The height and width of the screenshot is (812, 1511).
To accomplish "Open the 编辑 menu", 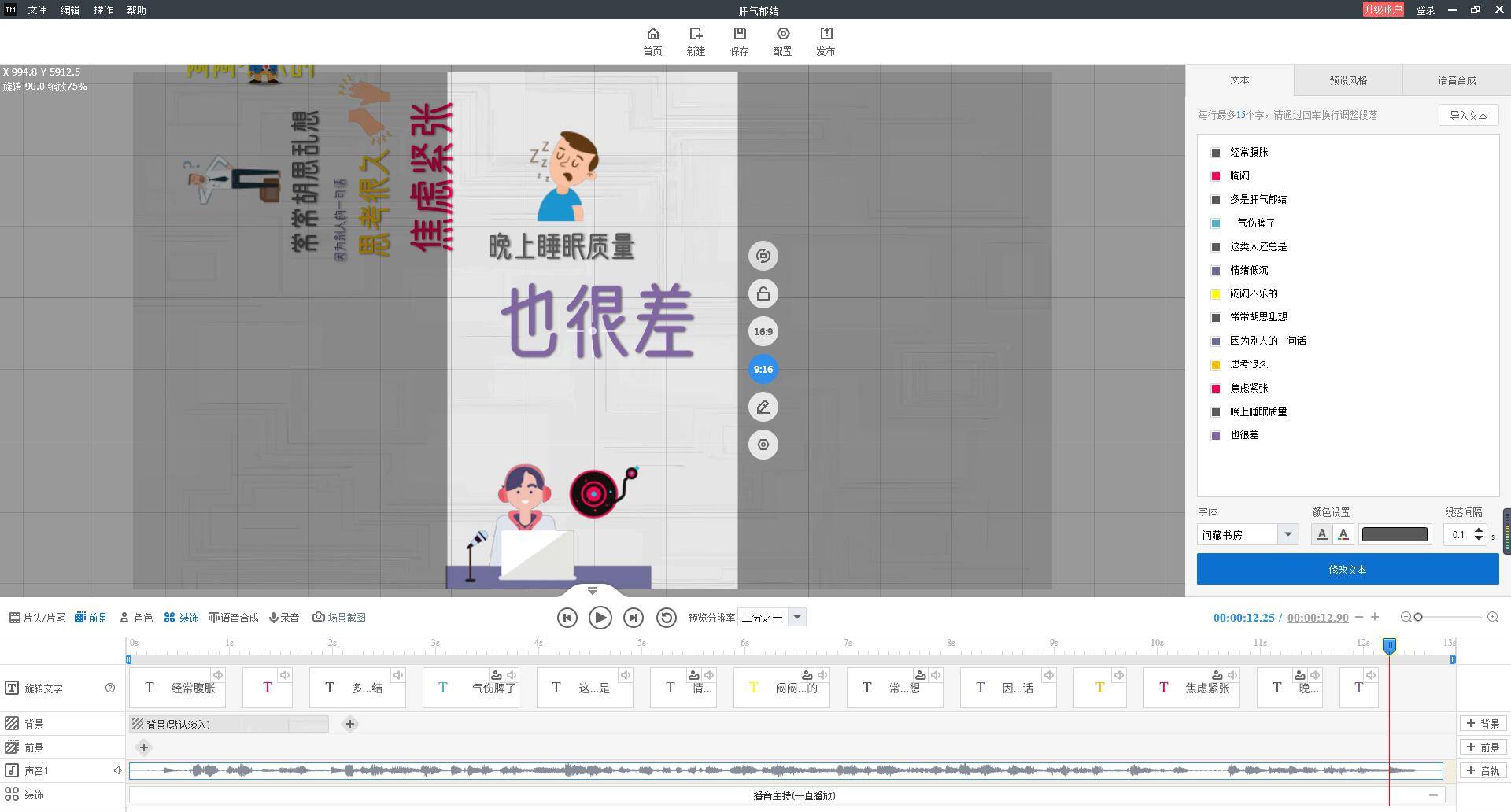I will tap(70, 10).
